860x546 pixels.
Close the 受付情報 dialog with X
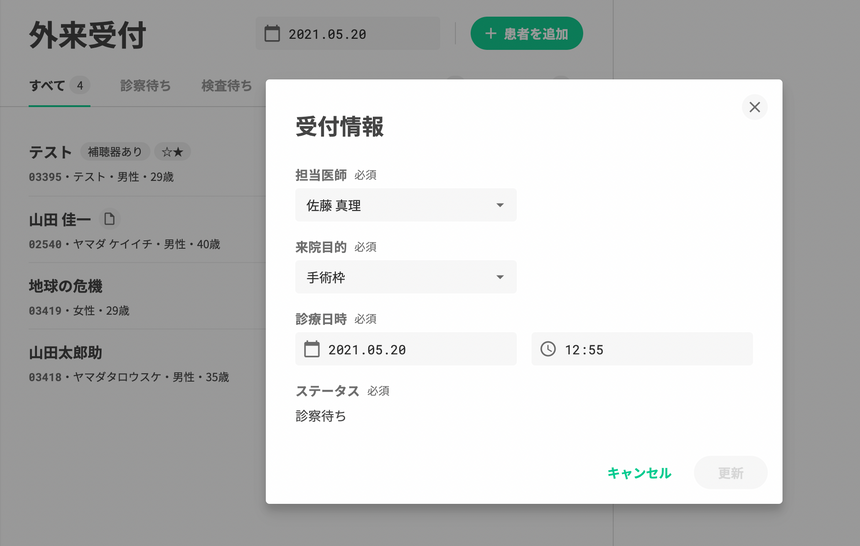(754, 107)
